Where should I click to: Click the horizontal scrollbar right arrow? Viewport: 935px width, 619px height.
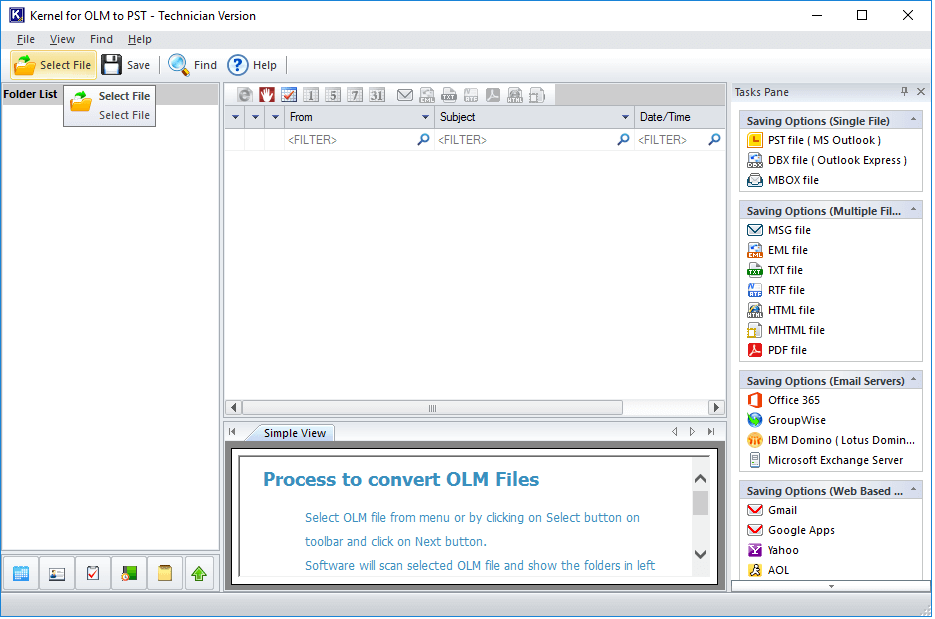(x=716, y=408)
